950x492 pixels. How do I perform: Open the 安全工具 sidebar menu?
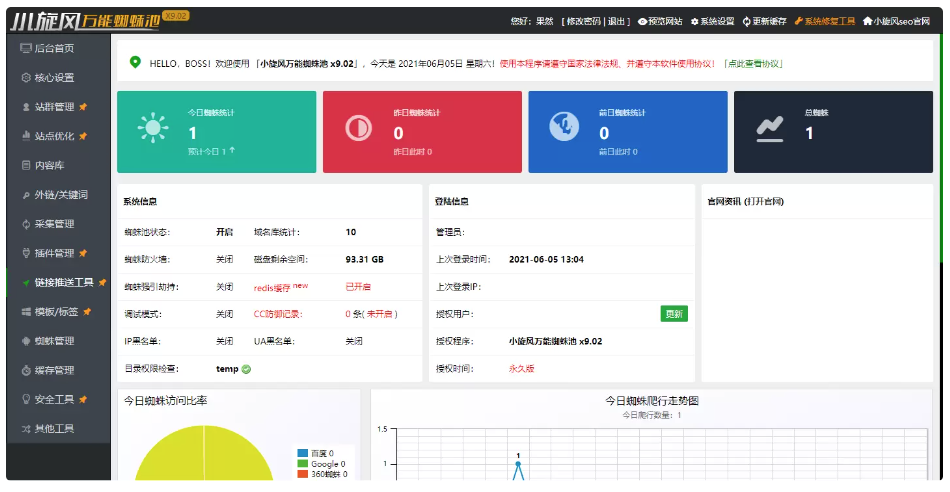tap(59, 399)
